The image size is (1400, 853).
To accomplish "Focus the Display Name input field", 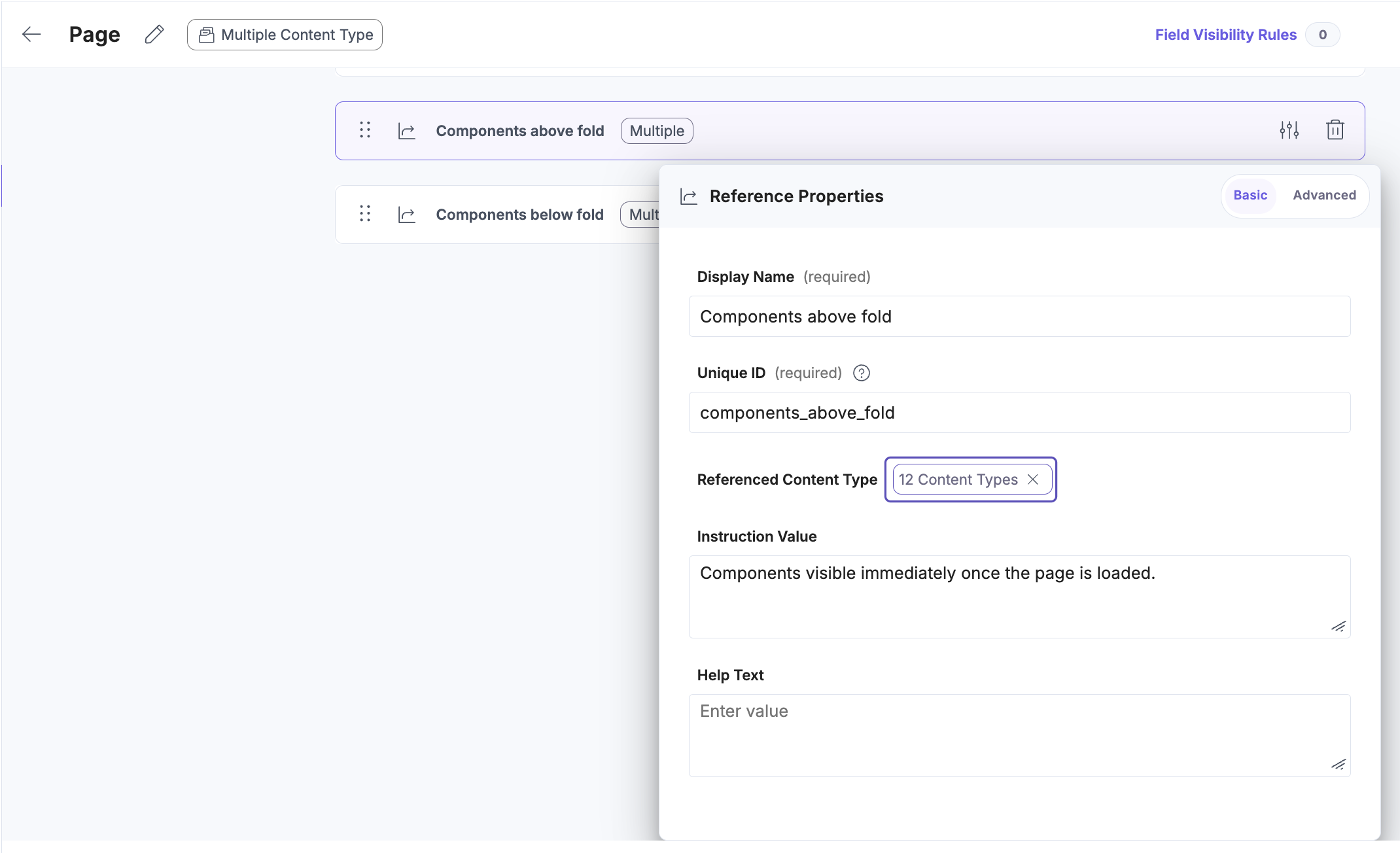I will pyautogui.click(x=1019, y=317).
